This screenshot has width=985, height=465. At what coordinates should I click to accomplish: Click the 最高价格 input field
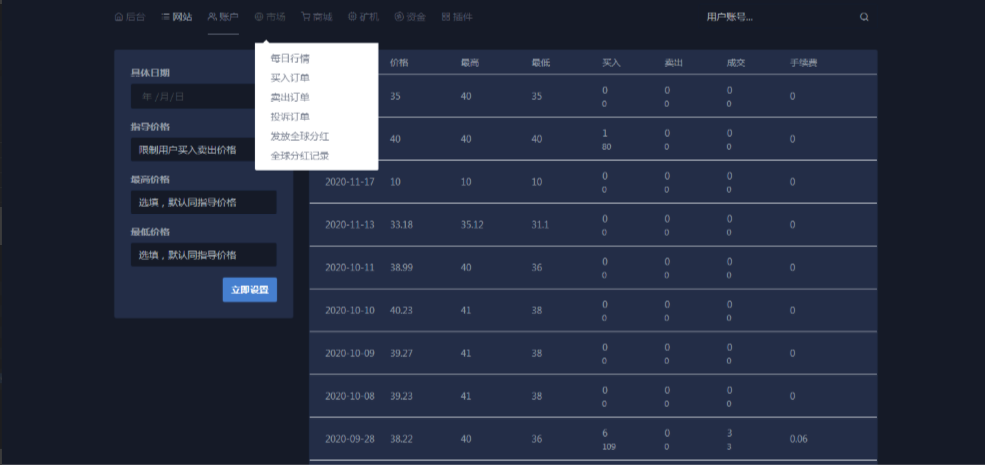click(x=204, y=202)
